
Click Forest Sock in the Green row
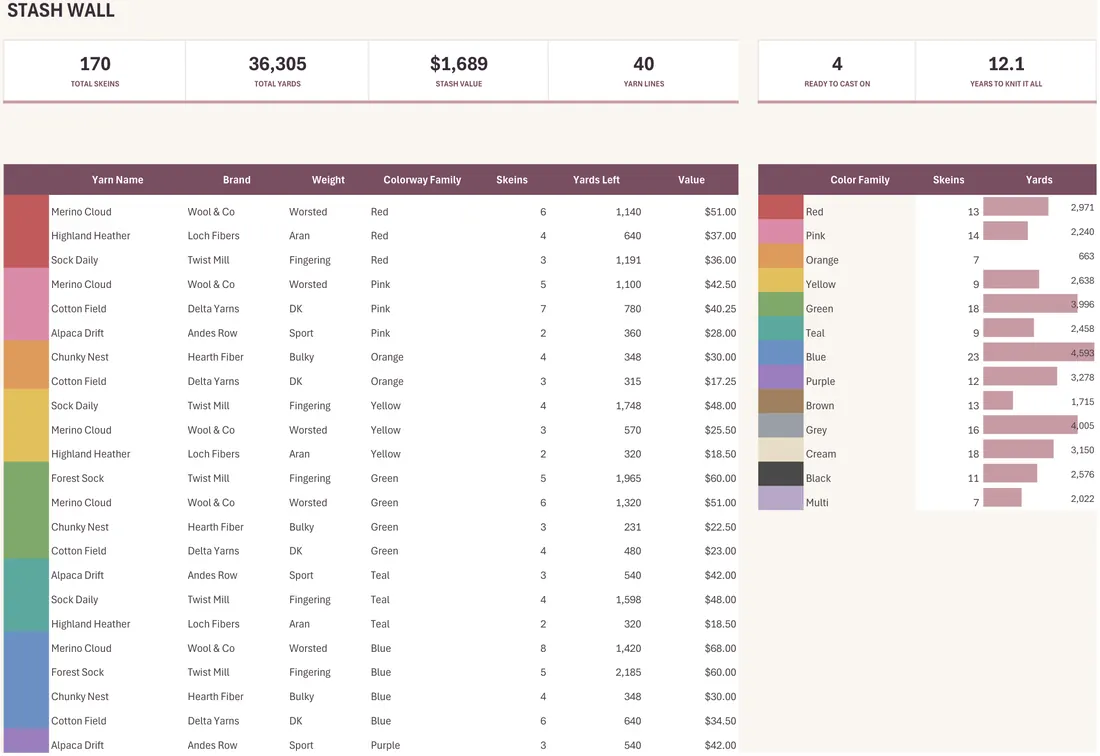77,478
